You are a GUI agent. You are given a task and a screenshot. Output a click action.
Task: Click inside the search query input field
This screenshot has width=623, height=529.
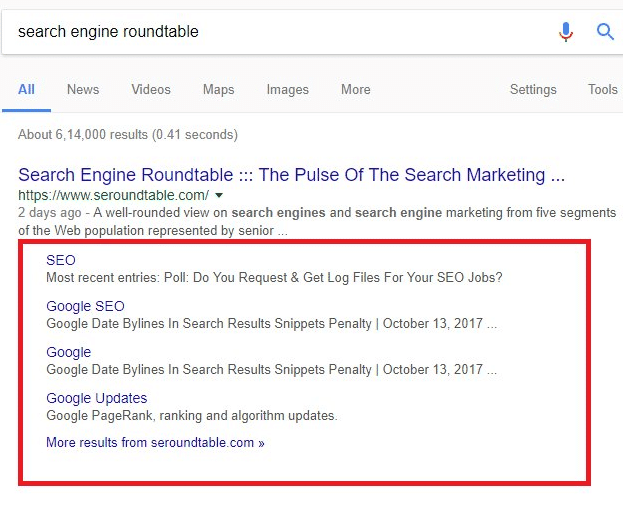click(278, 32)
